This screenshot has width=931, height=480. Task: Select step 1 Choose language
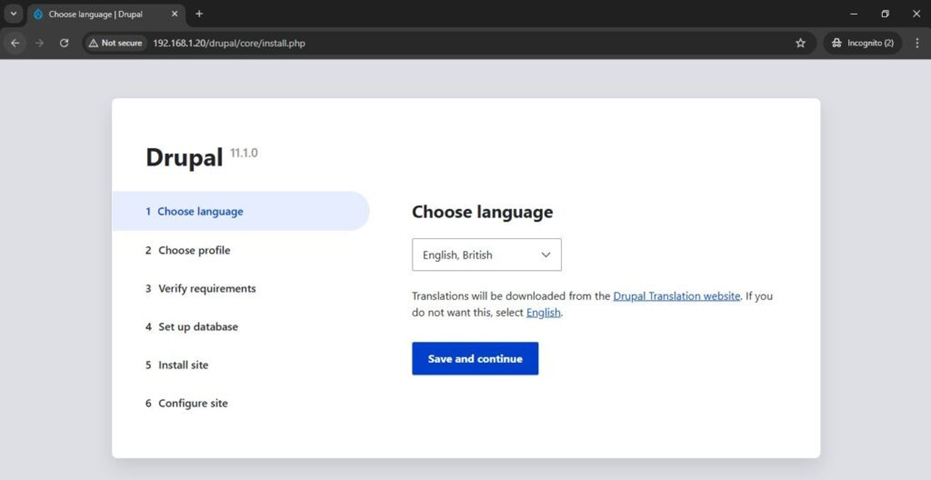point(240,211)
